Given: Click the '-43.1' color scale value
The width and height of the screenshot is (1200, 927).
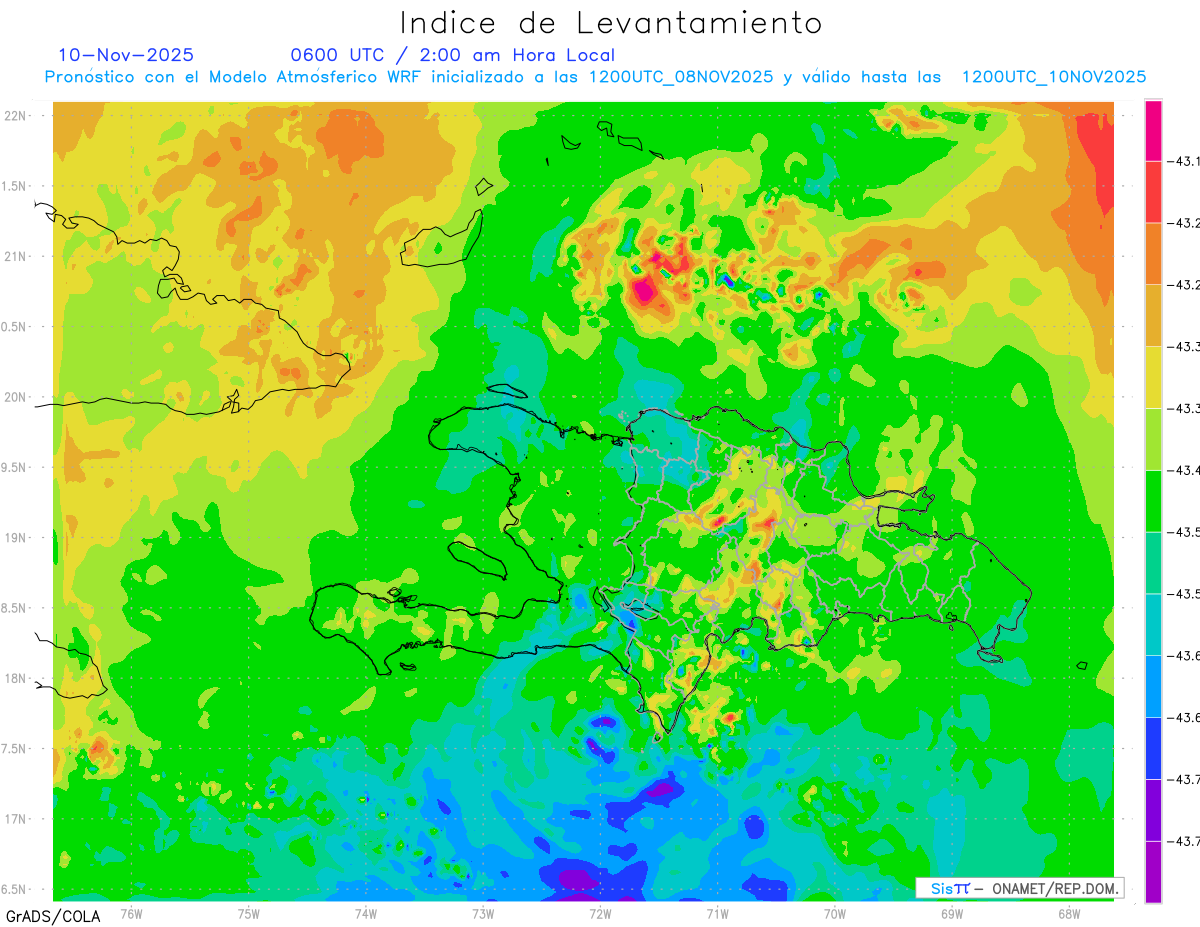Looking at the screenshot, I should pos(1185,161).
